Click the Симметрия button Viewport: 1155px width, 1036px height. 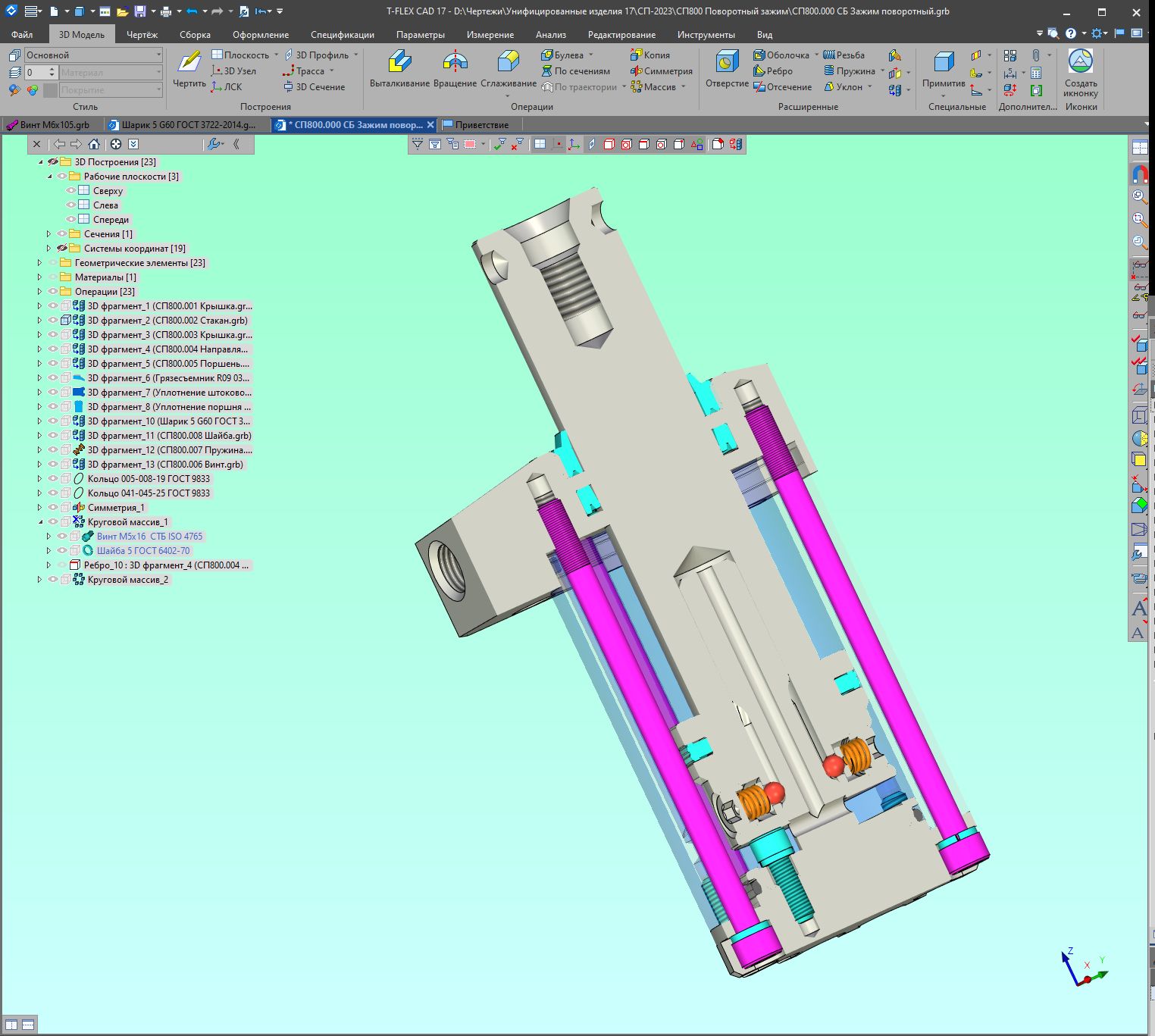pos(661,71)
